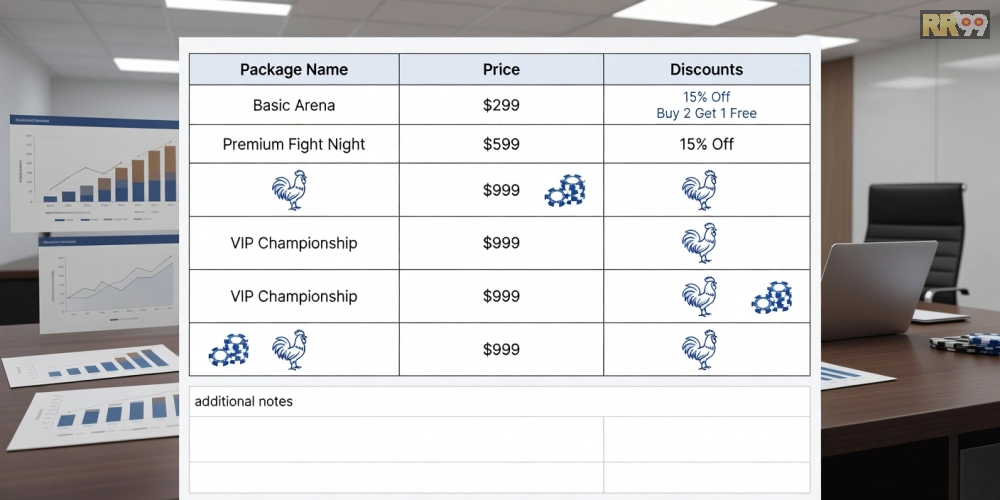Click the rooster icon below Premium Fight Night
Viewport: 1000px width, 500px height.
[x=290, y=190]
